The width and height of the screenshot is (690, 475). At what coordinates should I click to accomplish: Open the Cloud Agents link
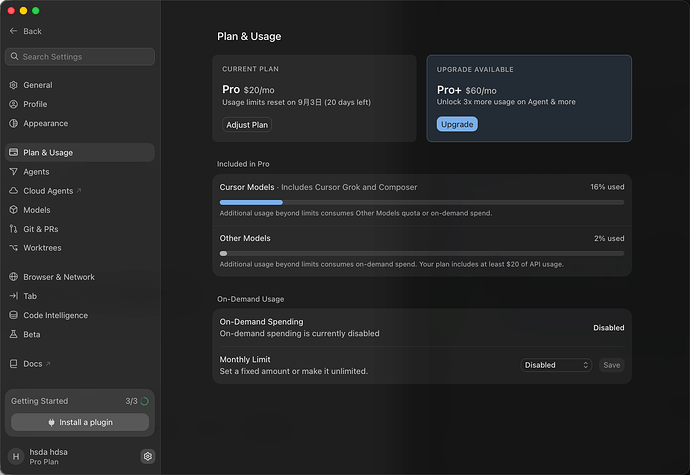tap(80, 191)
